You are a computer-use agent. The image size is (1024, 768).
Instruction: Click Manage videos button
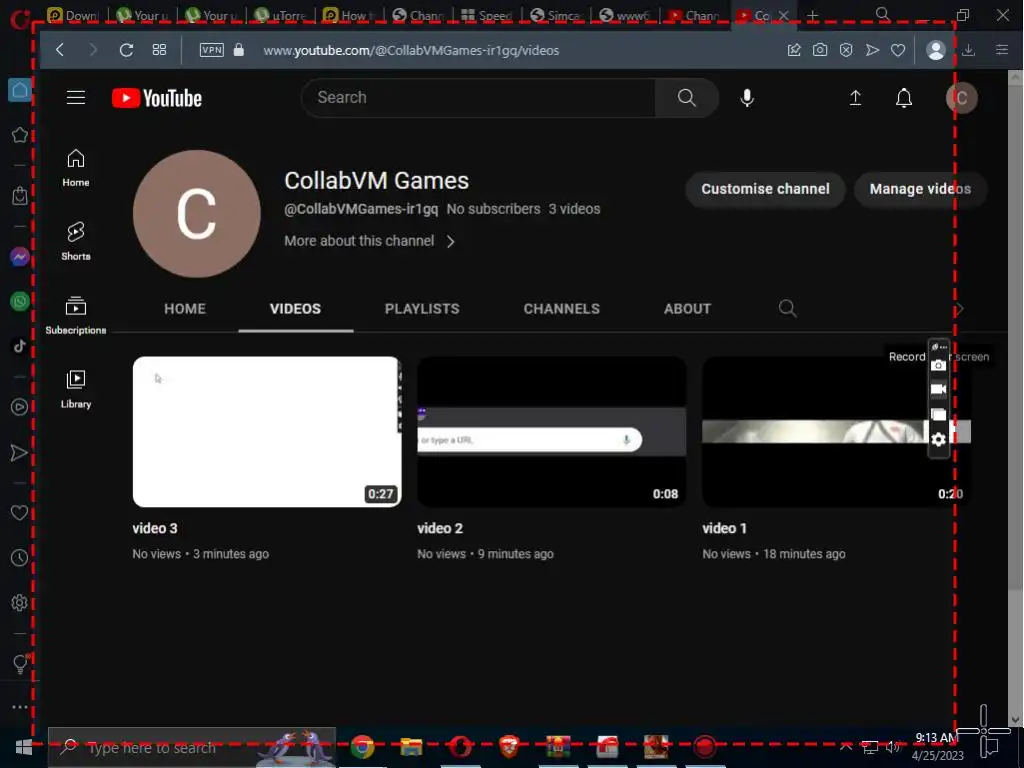coord(920,189)
